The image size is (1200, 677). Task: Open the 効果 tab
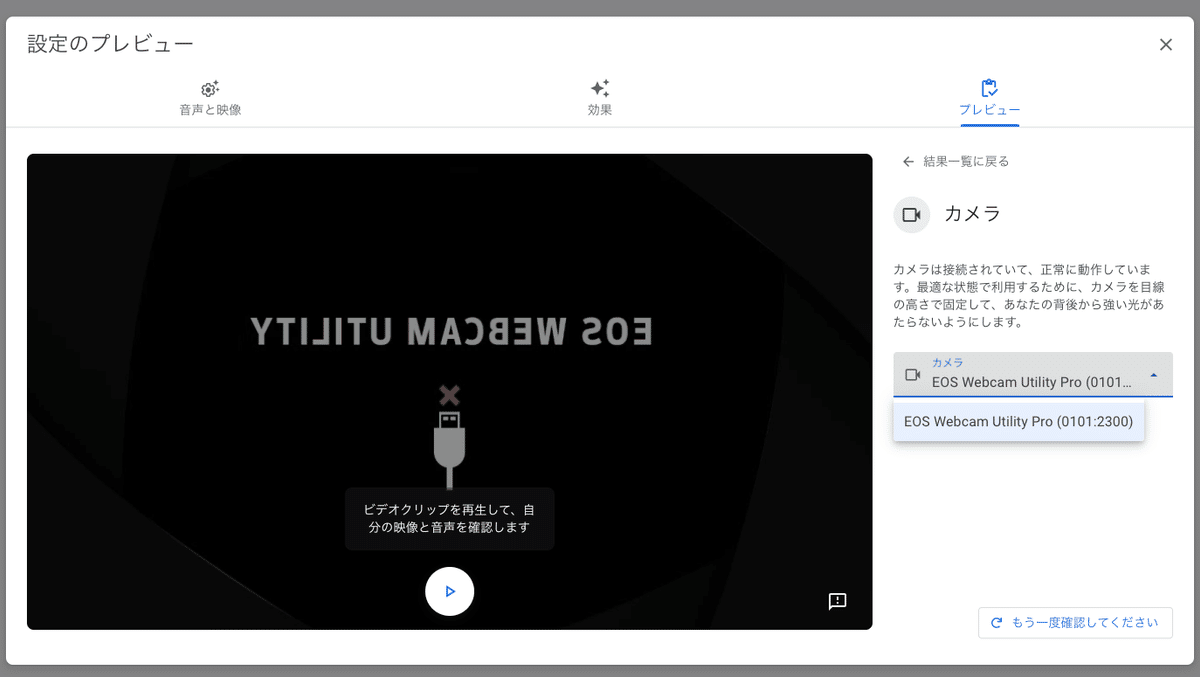pyautogui.click(x=600, y=99)
